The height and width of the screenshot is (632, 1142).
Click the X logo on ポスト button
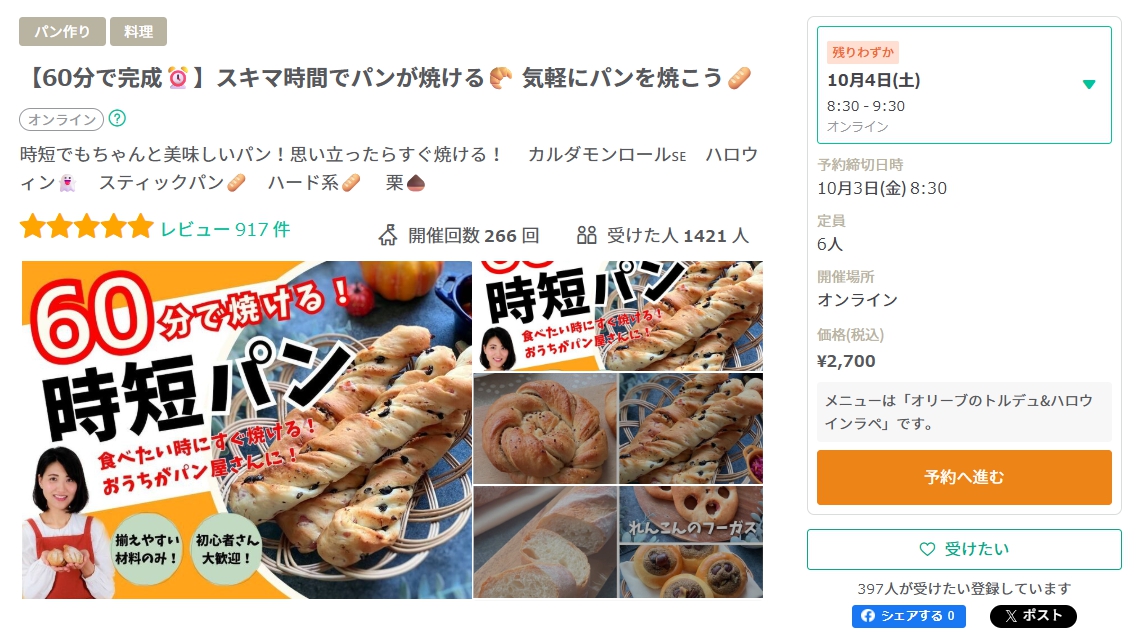(x=1011, y=616)
